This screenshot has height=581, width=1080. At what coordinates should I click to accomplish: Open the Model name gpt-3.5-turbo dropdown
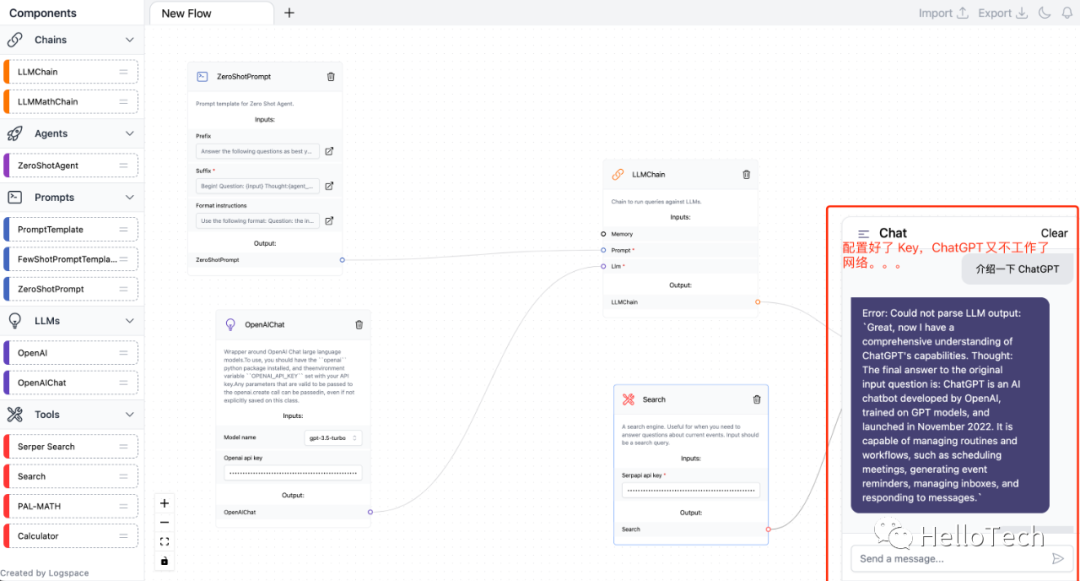click(333, 438)
